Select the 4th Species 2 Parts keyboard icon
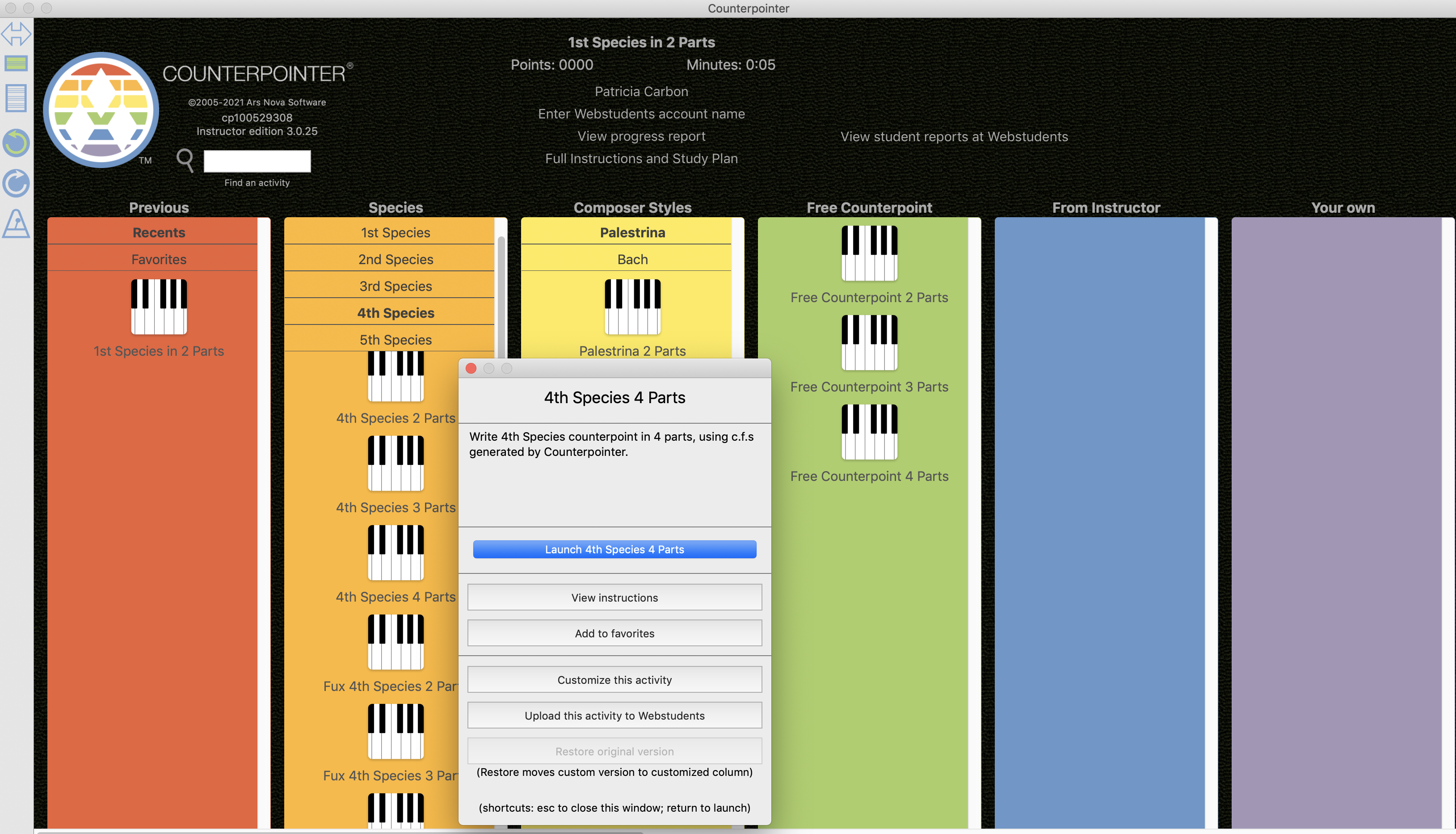1456x834 pixels. tap(396, 376)
